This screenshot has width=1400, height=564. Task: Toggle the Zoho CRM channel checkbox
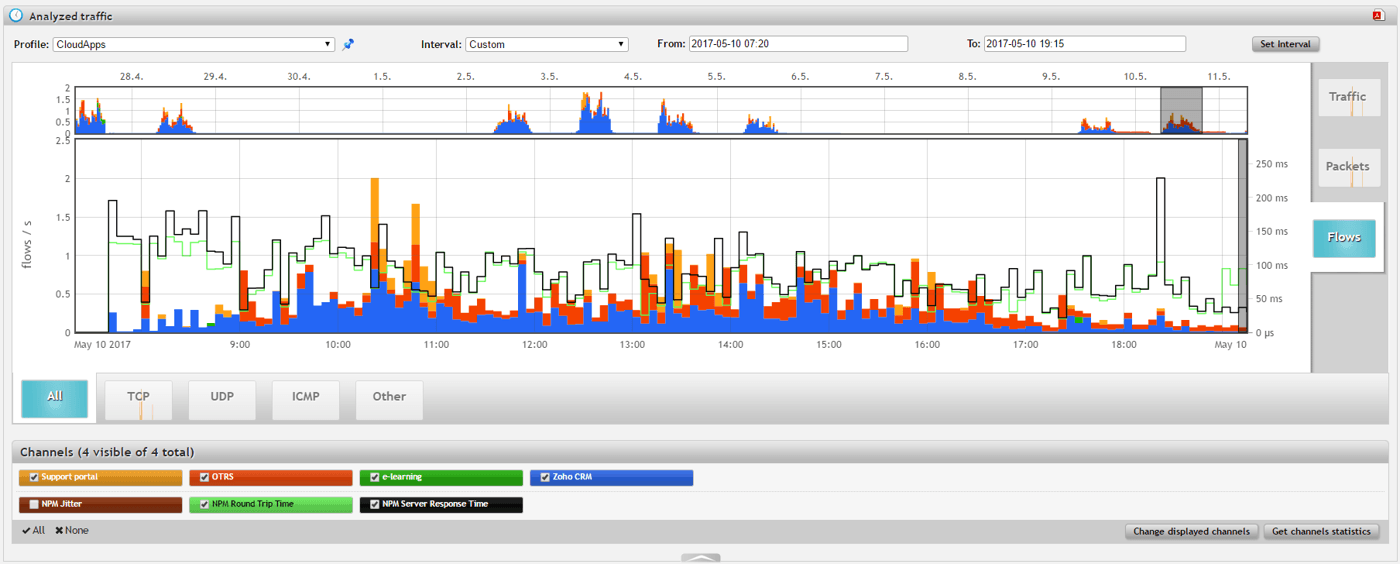(545, 478)
